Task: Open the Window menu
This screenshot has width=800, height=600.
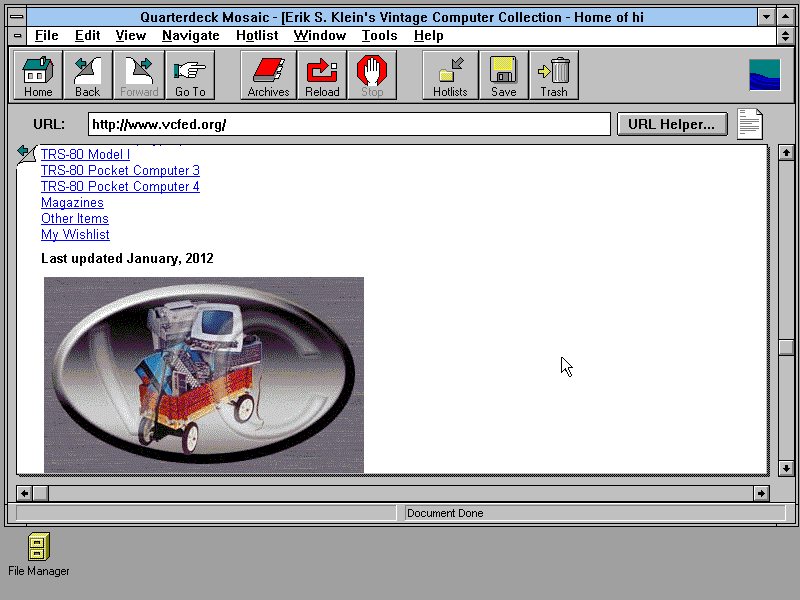Action: 320,36
